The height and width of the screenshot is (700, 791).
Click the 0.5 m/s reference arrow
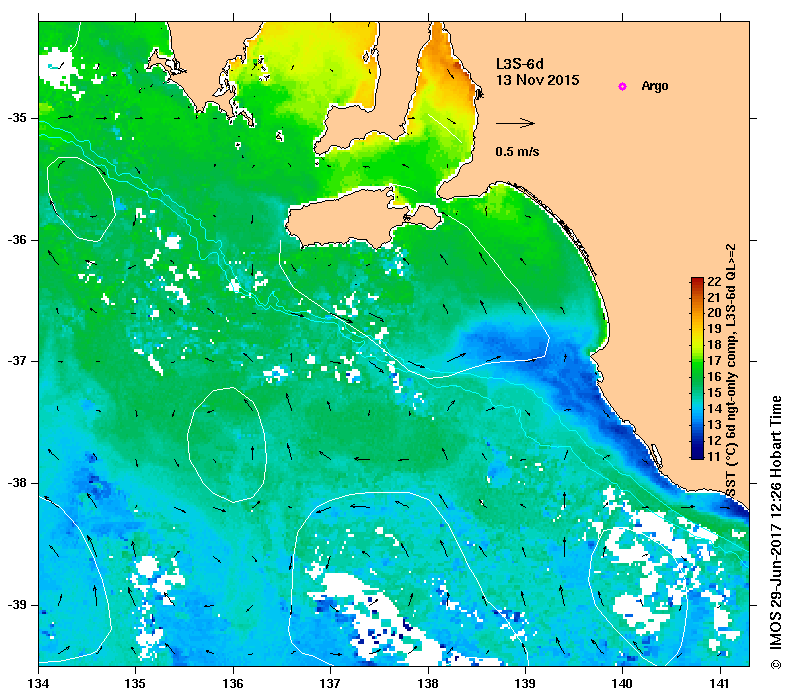tap(515, 123)
